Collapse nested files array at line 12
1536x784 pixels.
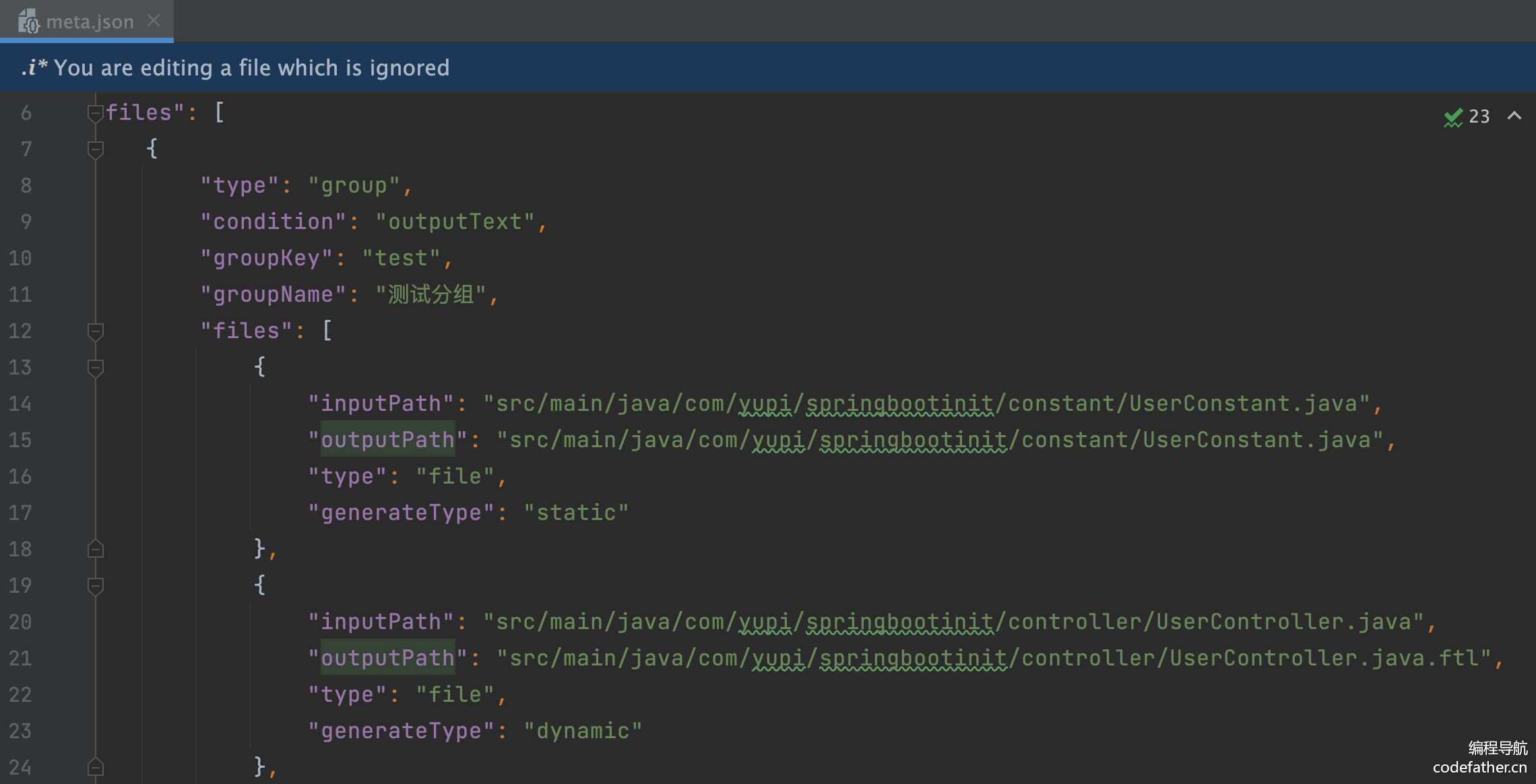[x=95, y=331]
